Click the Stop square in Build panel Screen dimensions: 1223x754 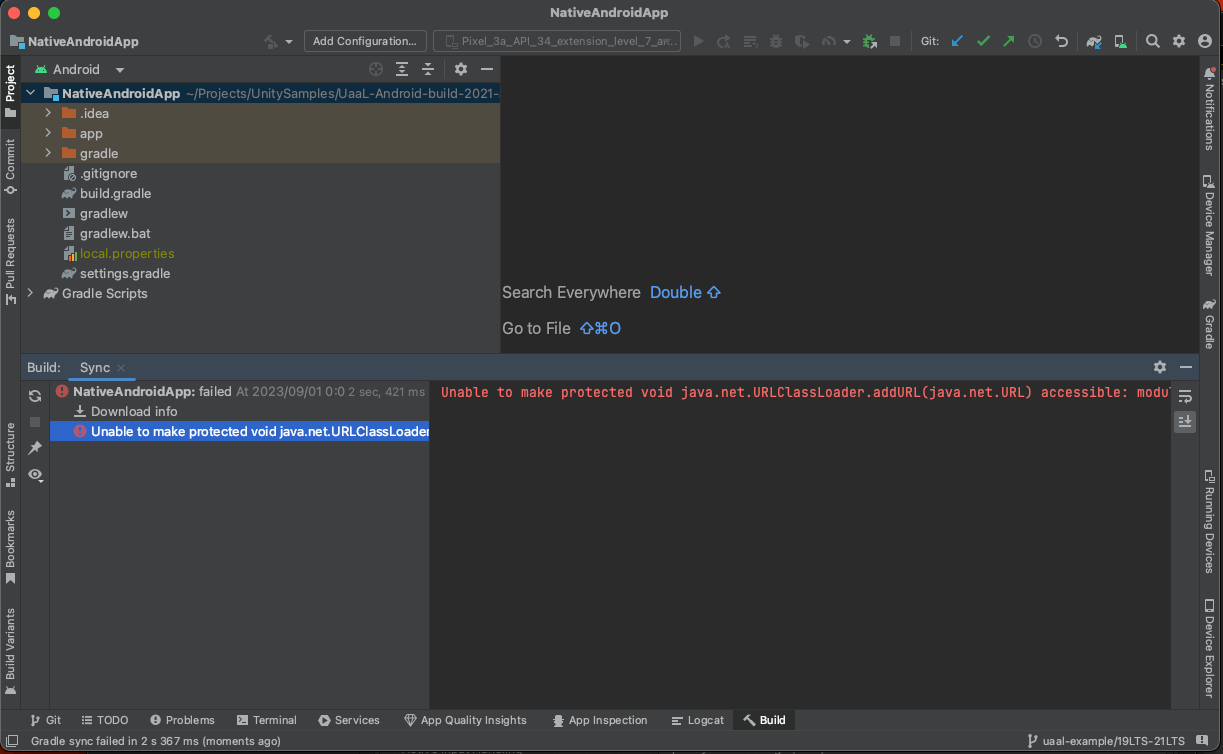pyautogui.click(x=35, y=422)
